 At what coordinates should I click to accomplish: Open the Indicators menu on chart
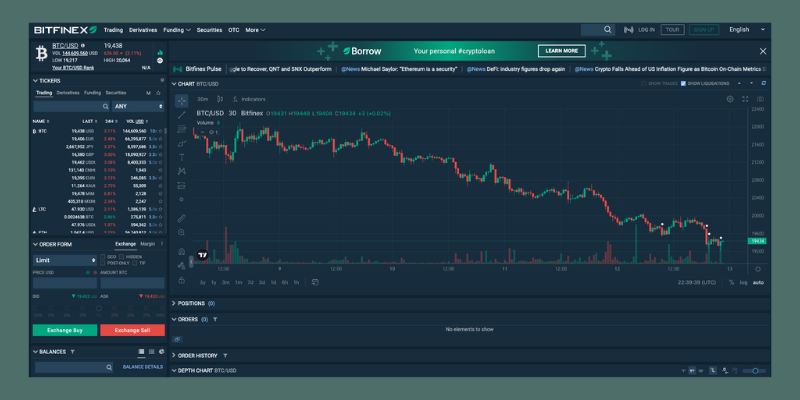(x=250, y=99)
